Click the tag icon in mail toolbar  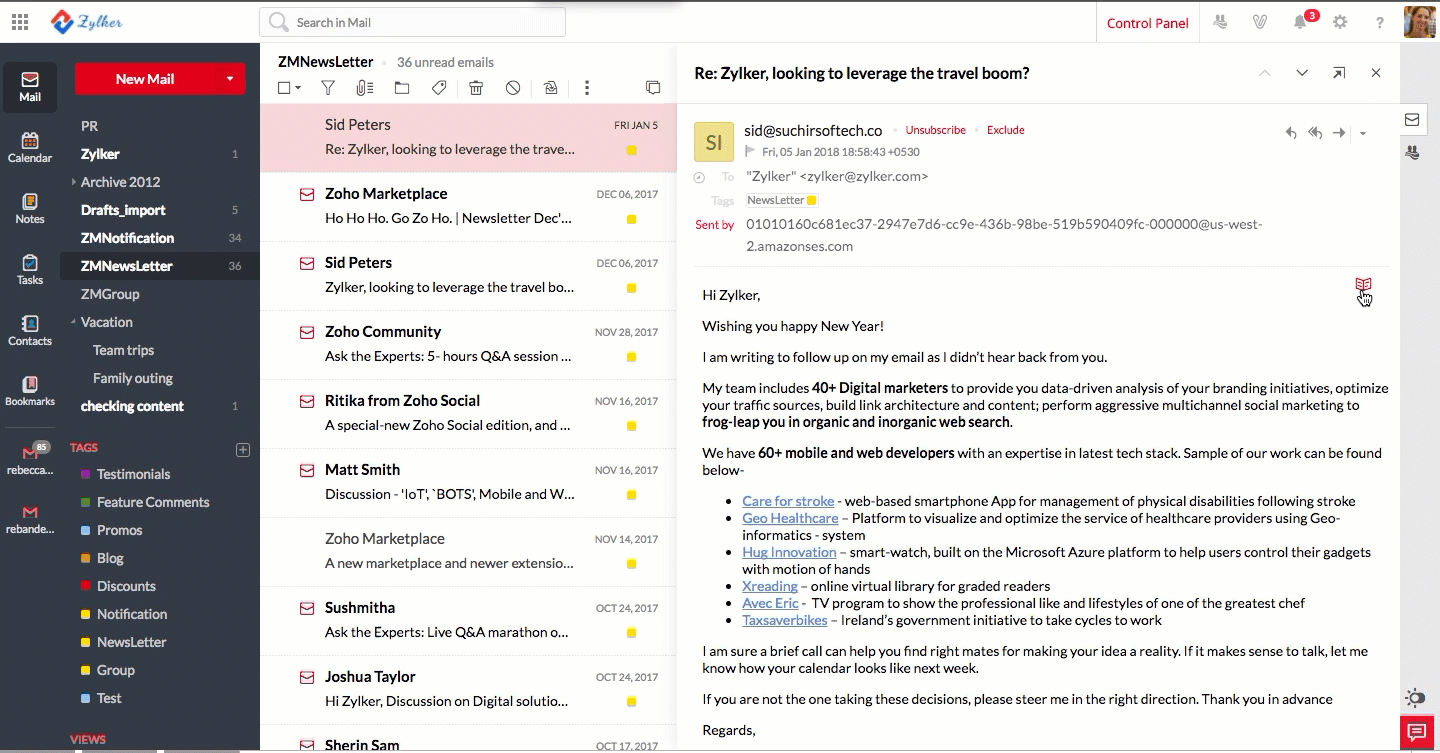pyautogui.click(x=439, y=88)
